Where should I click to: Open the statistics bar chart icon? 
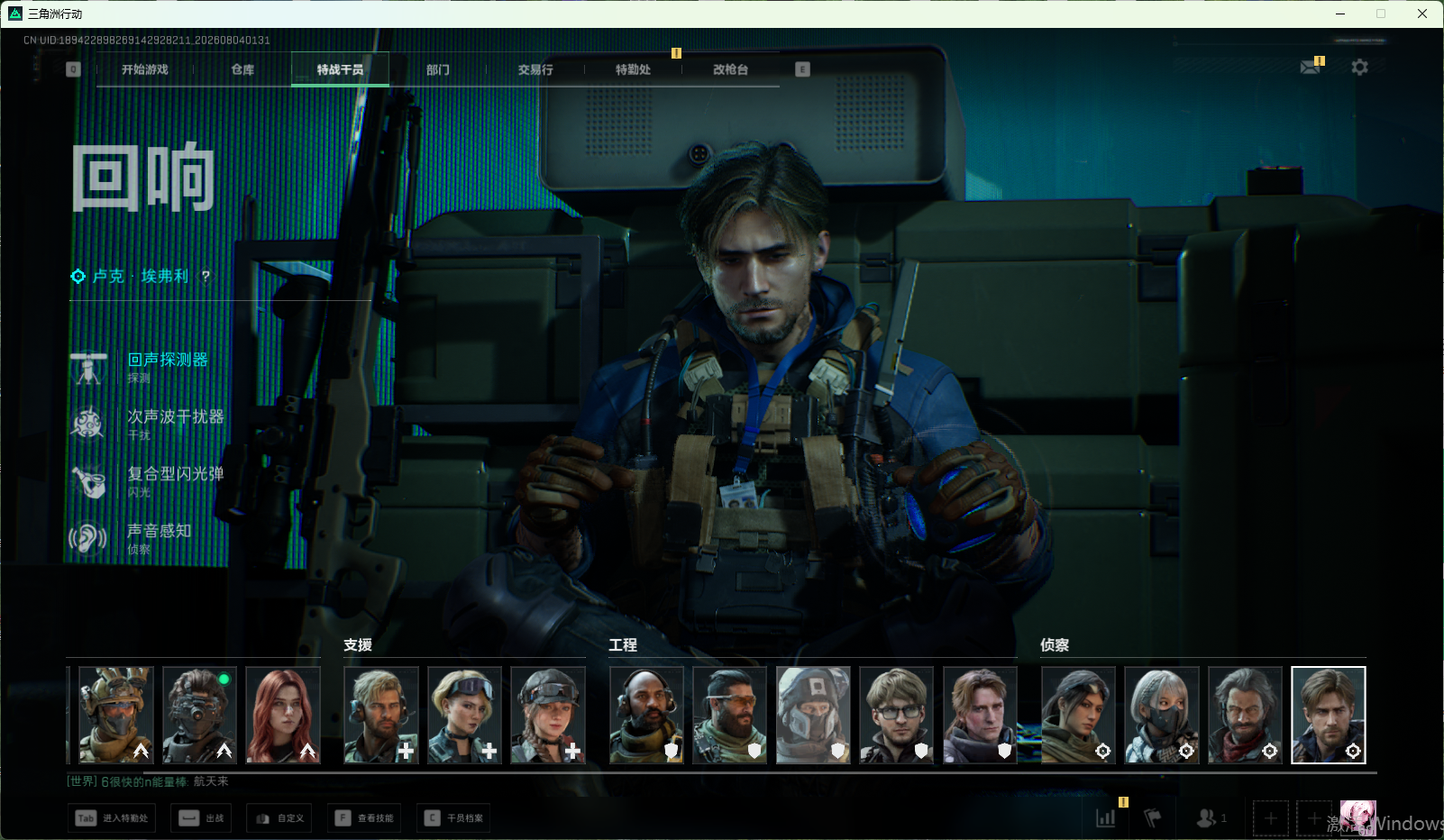(x=1106, y=818)
